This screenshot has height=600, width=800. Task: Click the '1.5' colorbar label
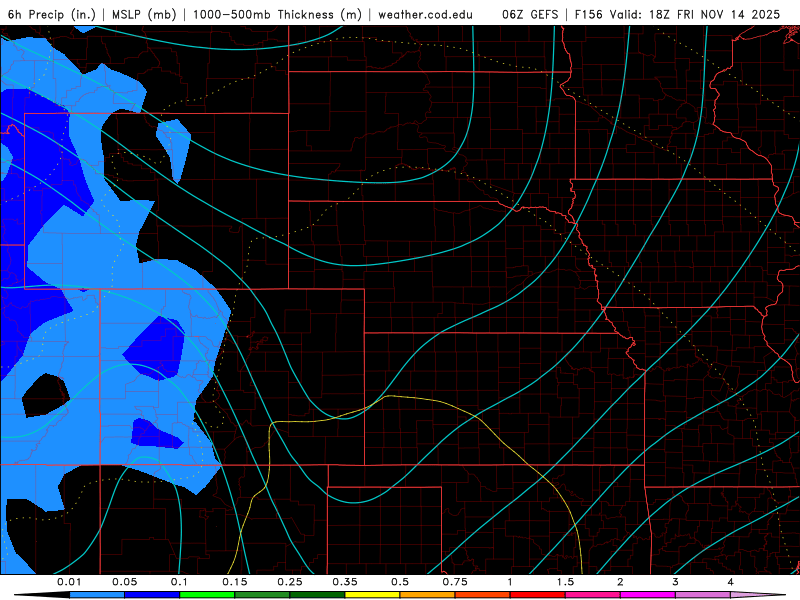pos(565,582)
